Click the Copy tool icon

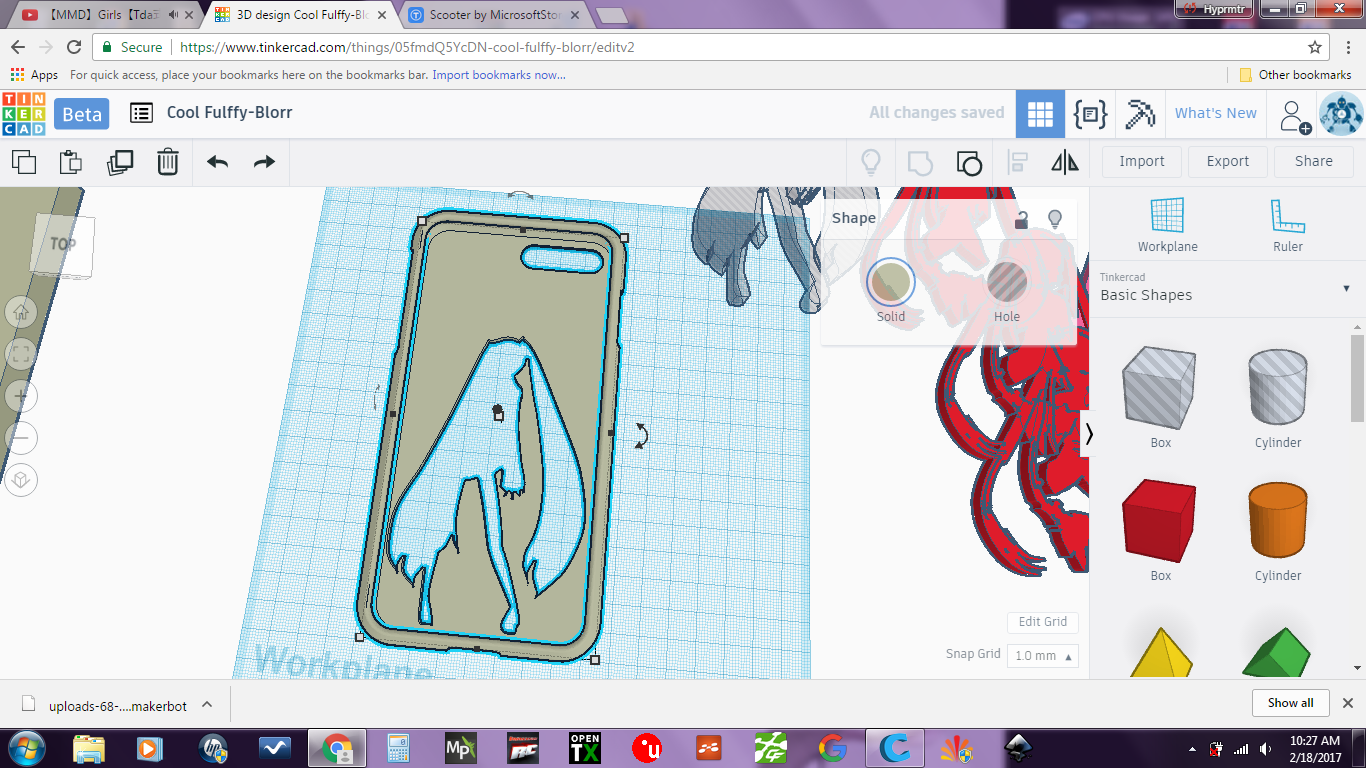[23, 162]
